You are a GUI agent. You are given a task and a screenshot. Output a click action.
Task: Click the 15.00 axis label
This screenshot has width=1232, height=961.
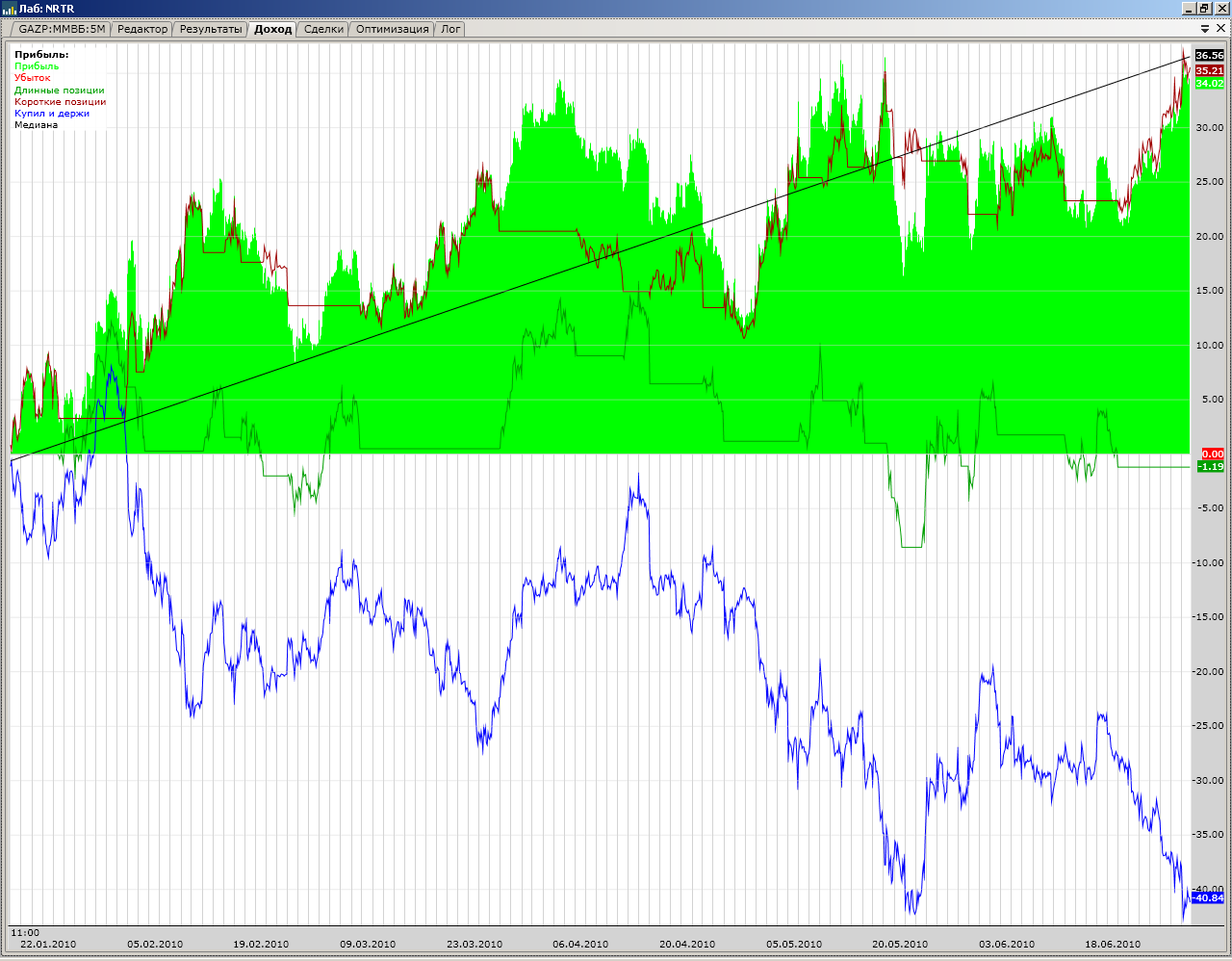tap(1210, 291)
